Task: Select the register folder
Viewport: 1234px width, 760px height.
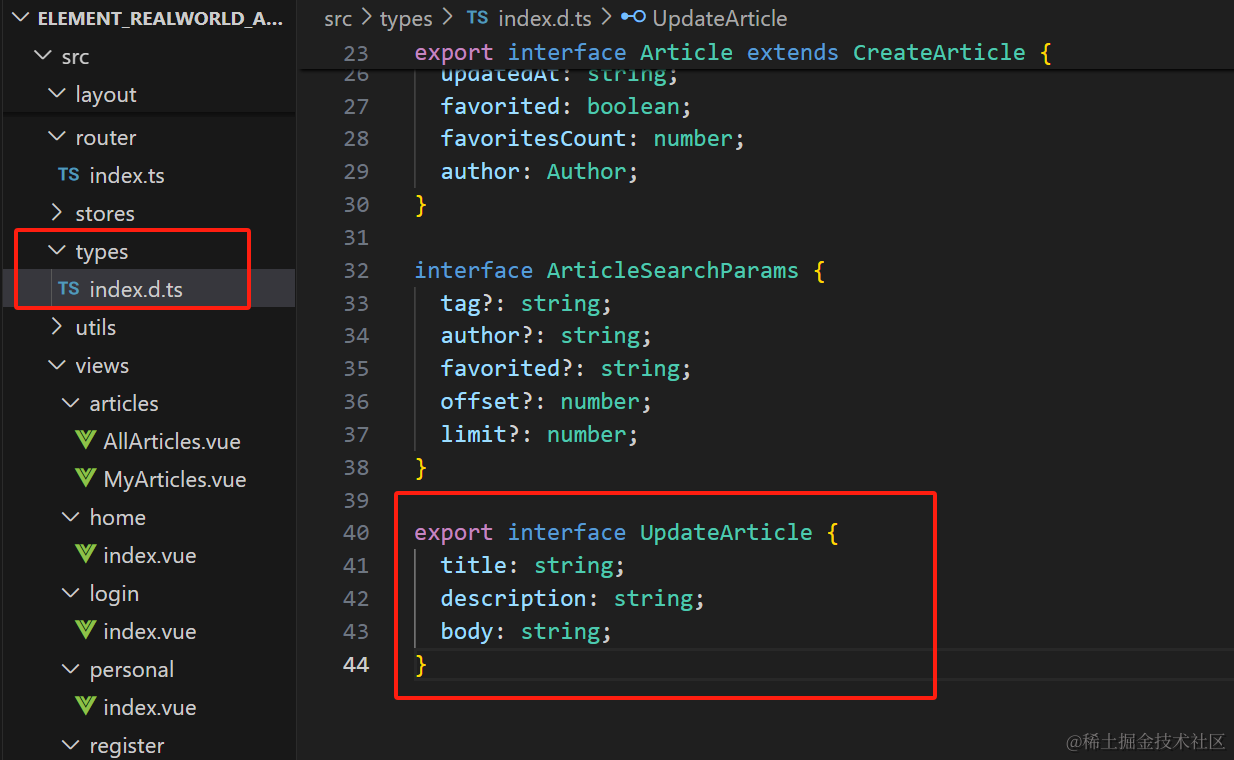Action: (127, 745)
